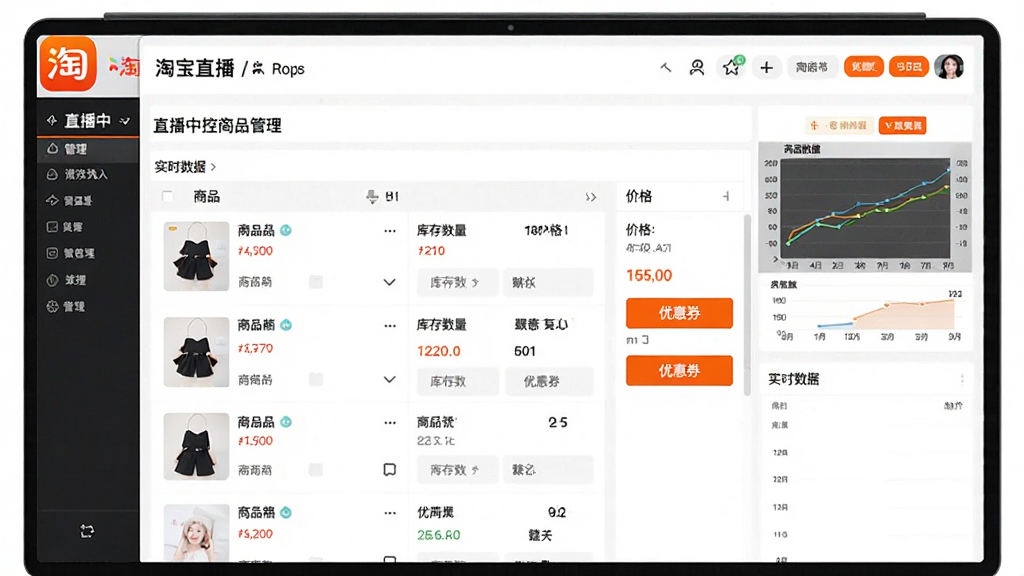The width and height of the screenshot is (1024, 576).
Task: Open 库存数 arrow button in the ¥210 row
Action: [x=457, y=282]
